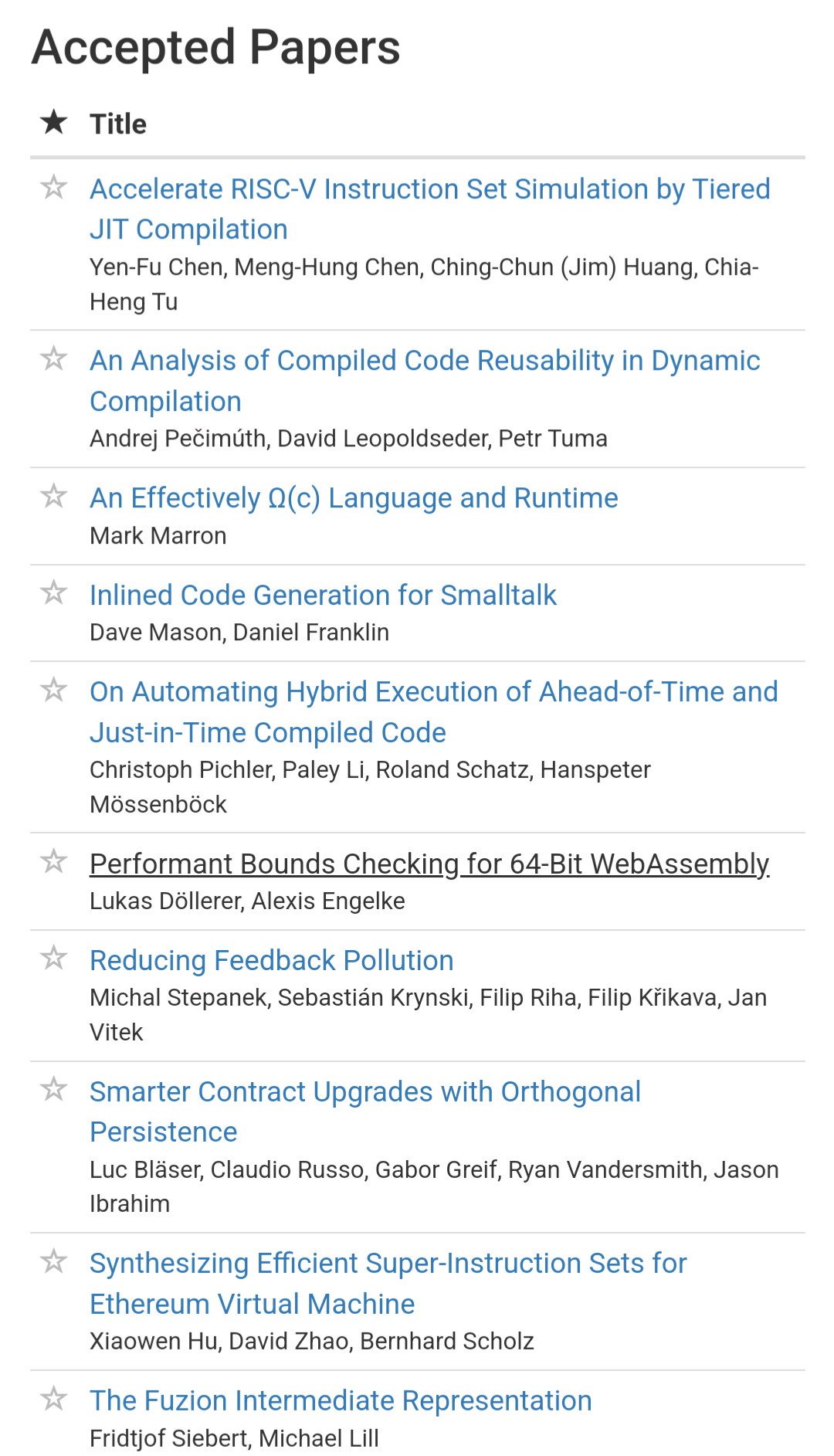Open An Analysis of Compiled Code Reusability
The height and width of the screenshot is (1456, 834).
click(425, 381)
